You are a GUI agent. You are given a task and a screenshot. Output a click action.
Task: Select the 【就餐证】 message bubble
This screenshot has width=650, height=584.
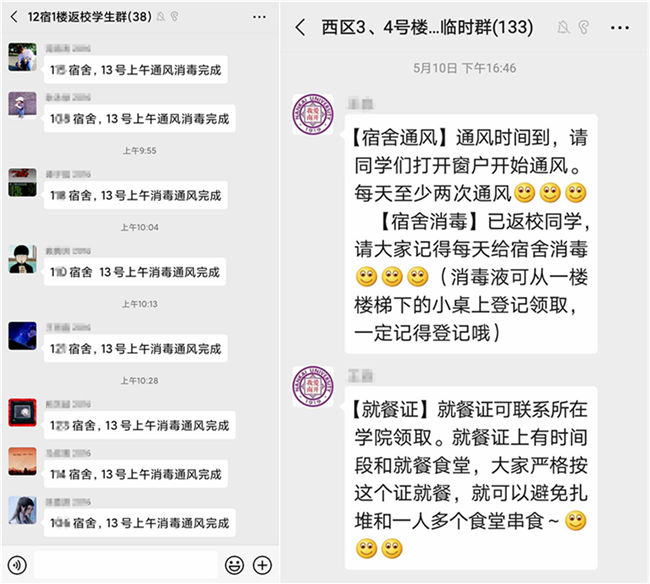[x=471, y=478]
